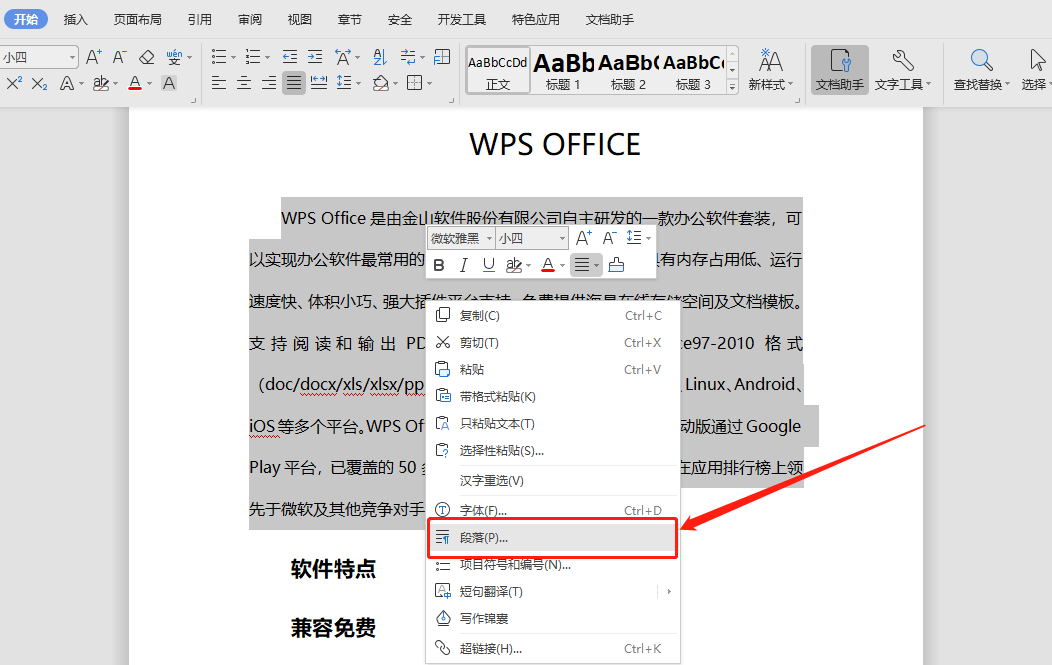The image size is (1052, 665).
Task: Click the show/hide paragraph marks icon
Action: point(407,57)
